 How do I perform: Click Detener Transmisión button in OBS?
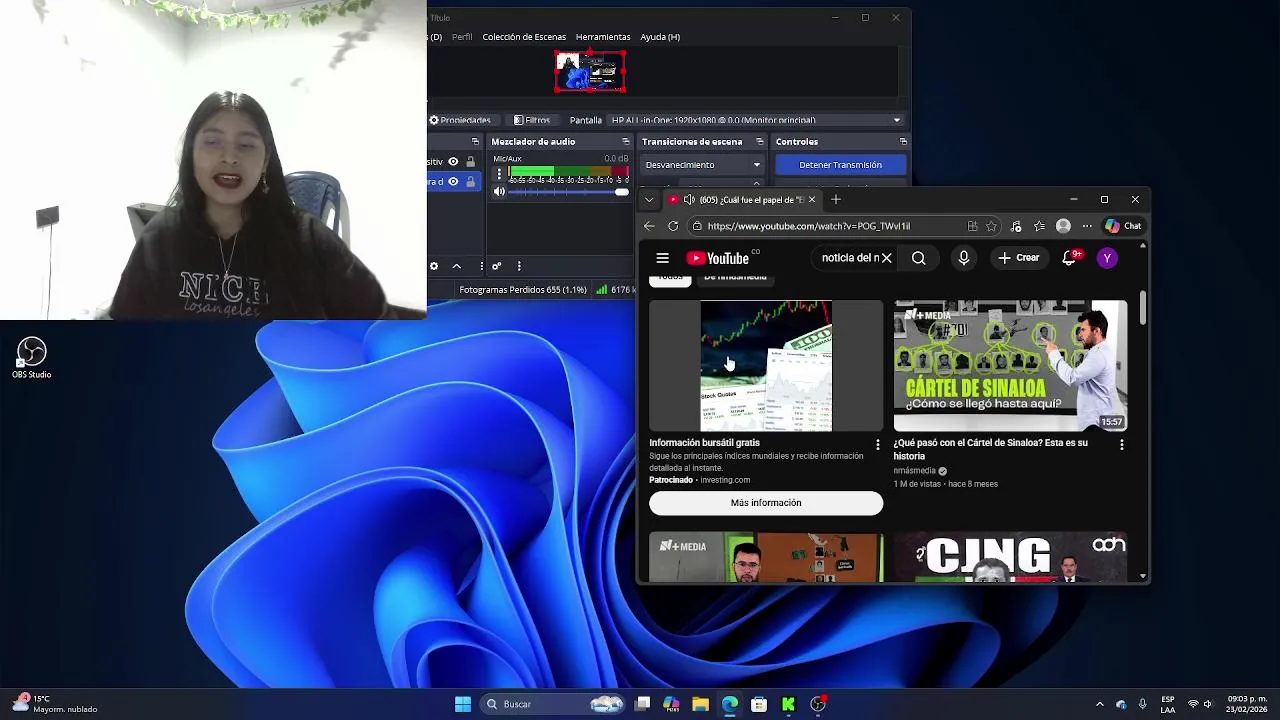(840, 165)
